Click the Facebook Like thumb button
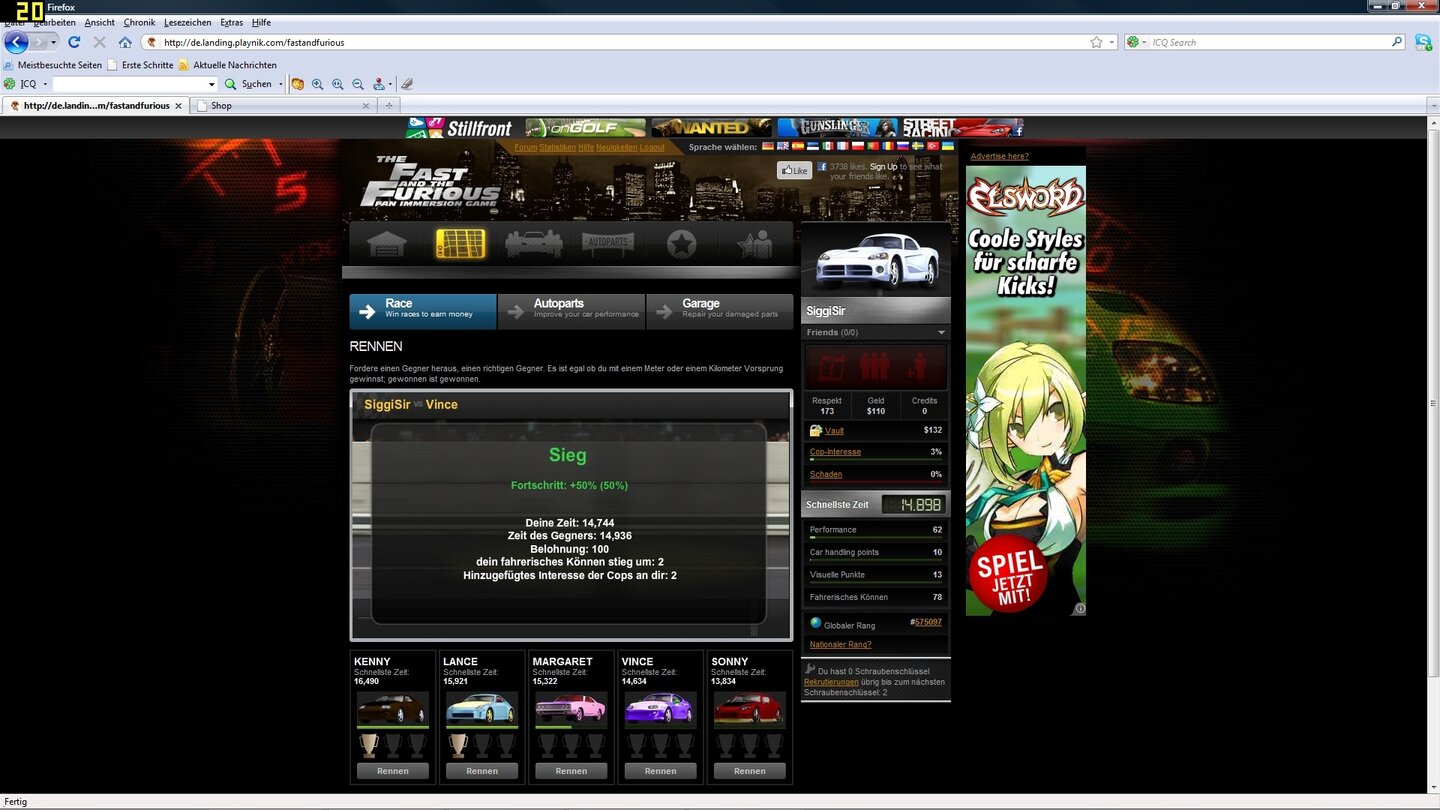 tap(794, 170)
